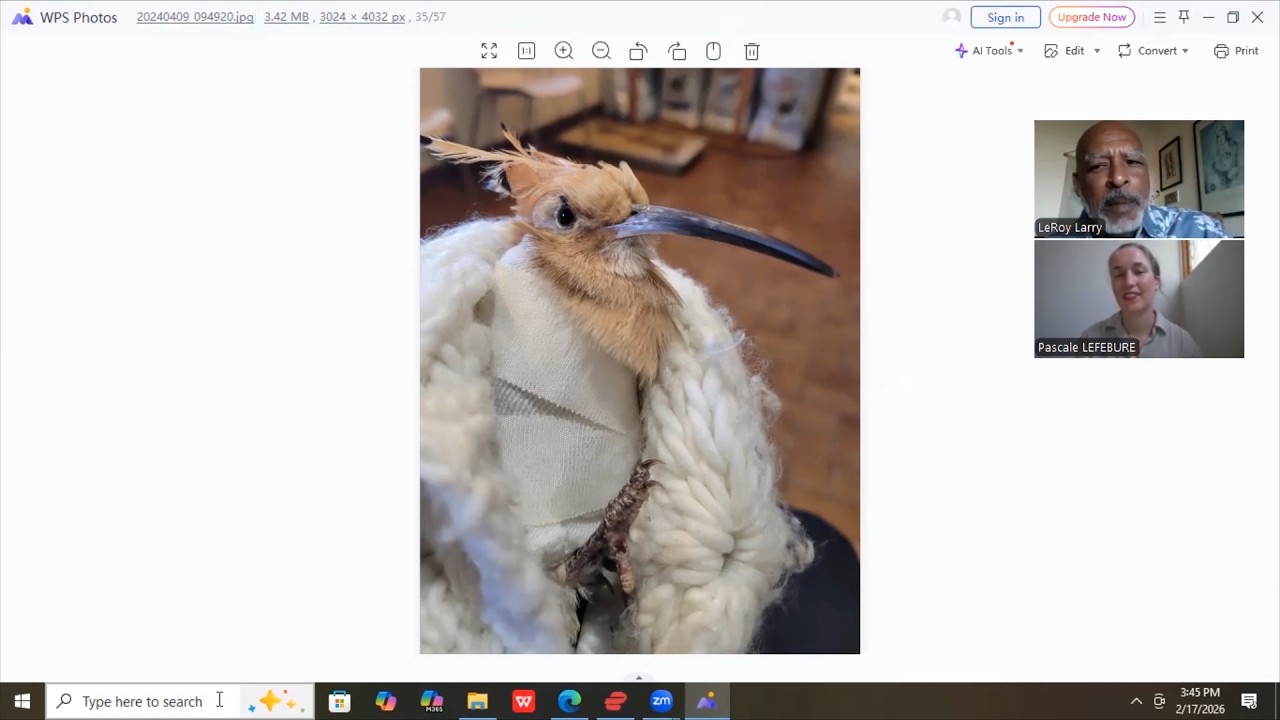Click the Sign in button
The image size is (1280, 720).
(1005, 17)
